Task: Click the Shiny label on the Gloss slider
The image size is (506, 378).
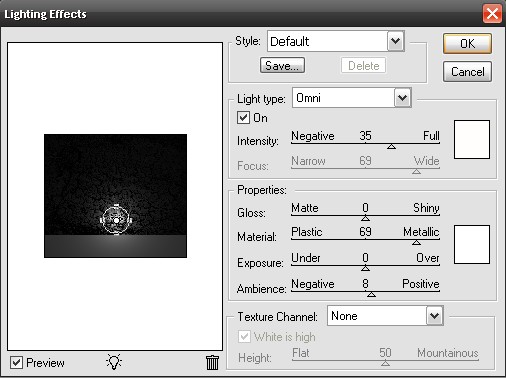Action: click(x=426, y=208)
